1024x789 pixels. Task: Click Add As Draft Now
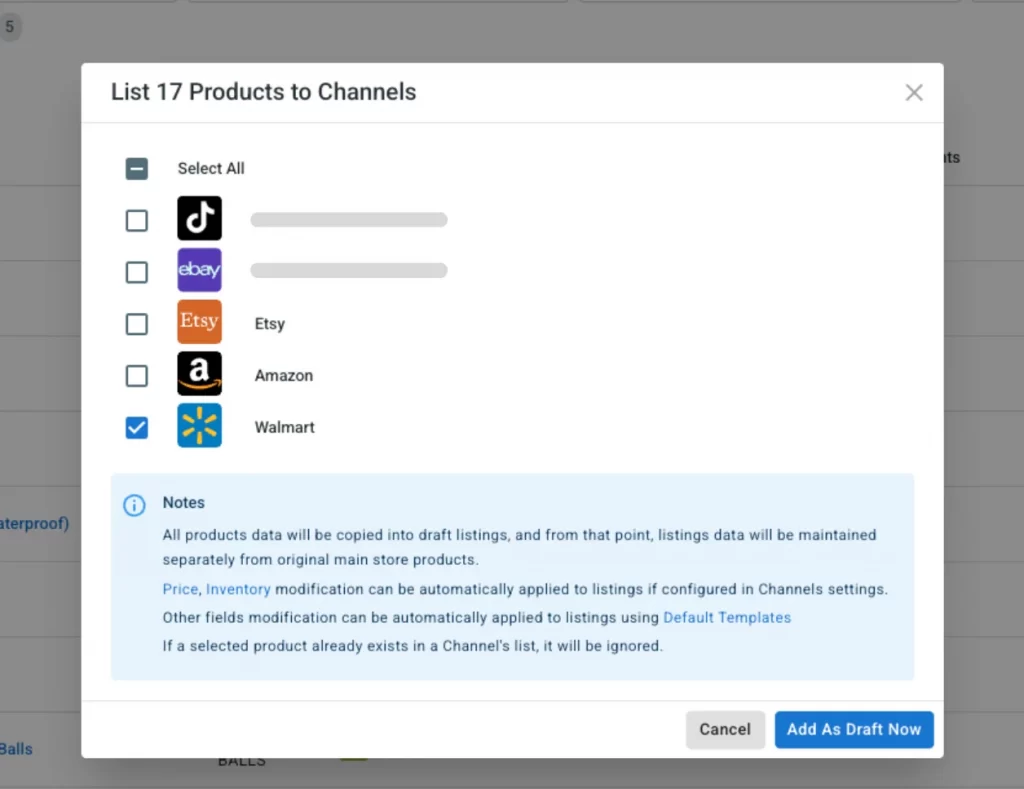pos(854,730)
